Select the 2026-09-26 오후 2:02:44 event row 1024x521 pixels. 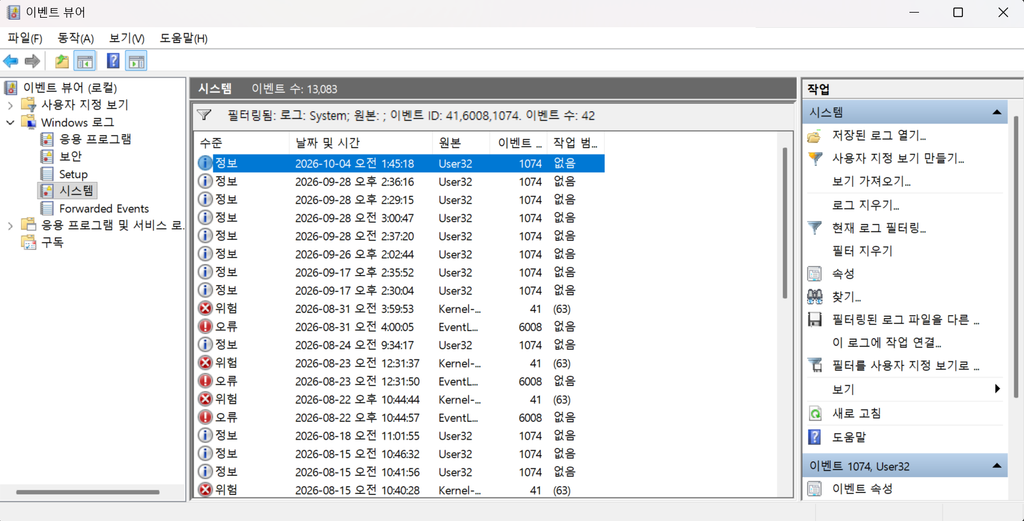[400, 254]
